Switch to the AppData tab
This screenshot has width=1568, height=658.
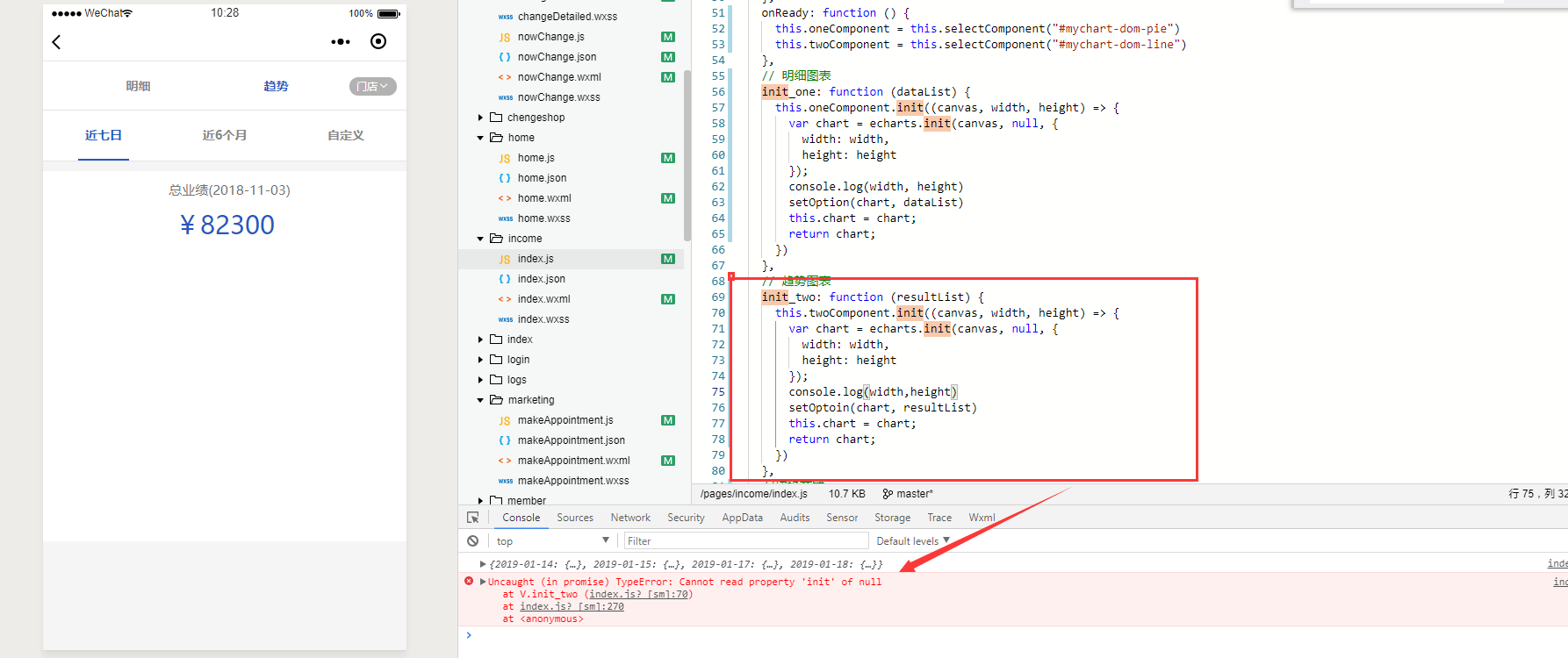click(742, 518)
